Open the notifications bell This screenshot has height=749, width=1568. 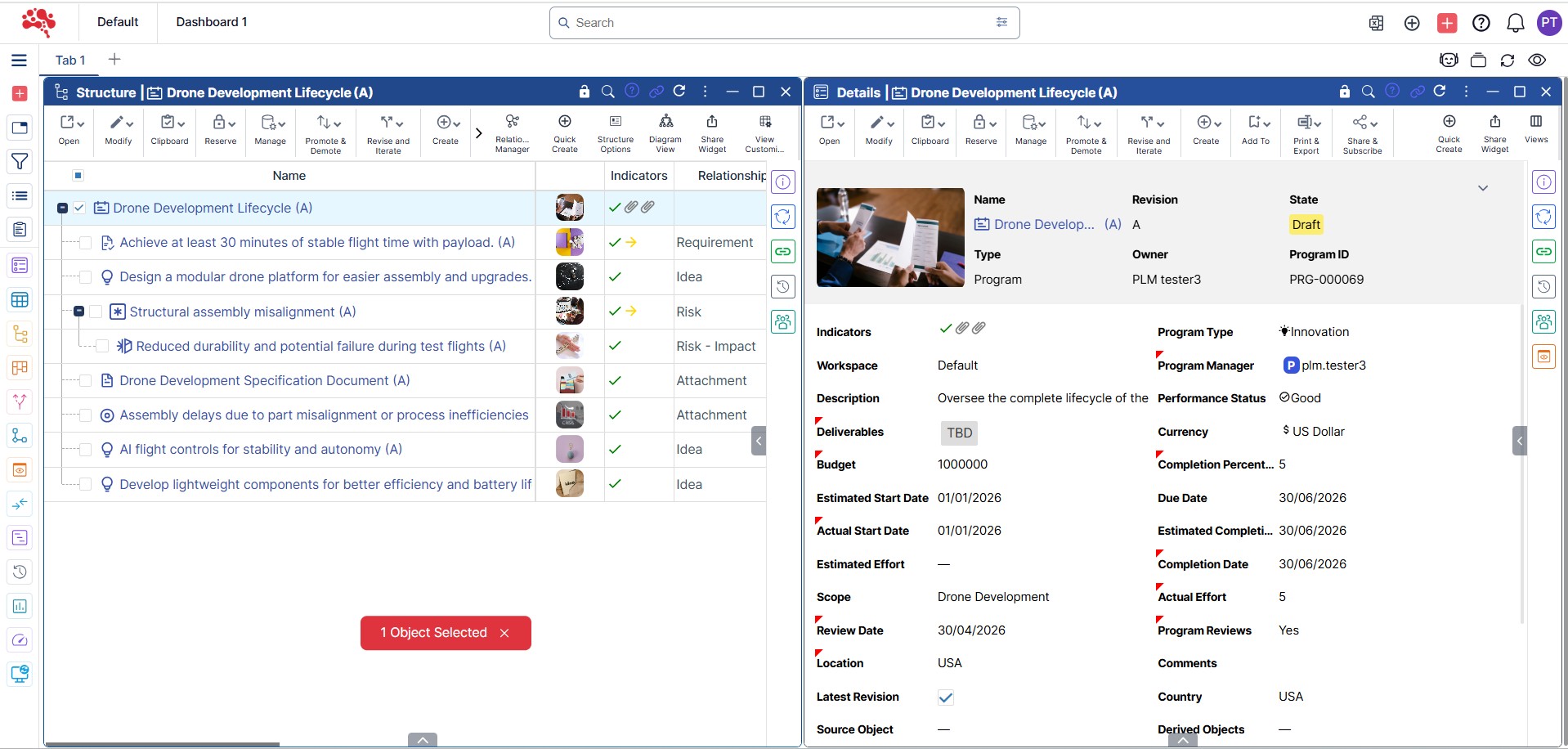tap(1515, 23)
